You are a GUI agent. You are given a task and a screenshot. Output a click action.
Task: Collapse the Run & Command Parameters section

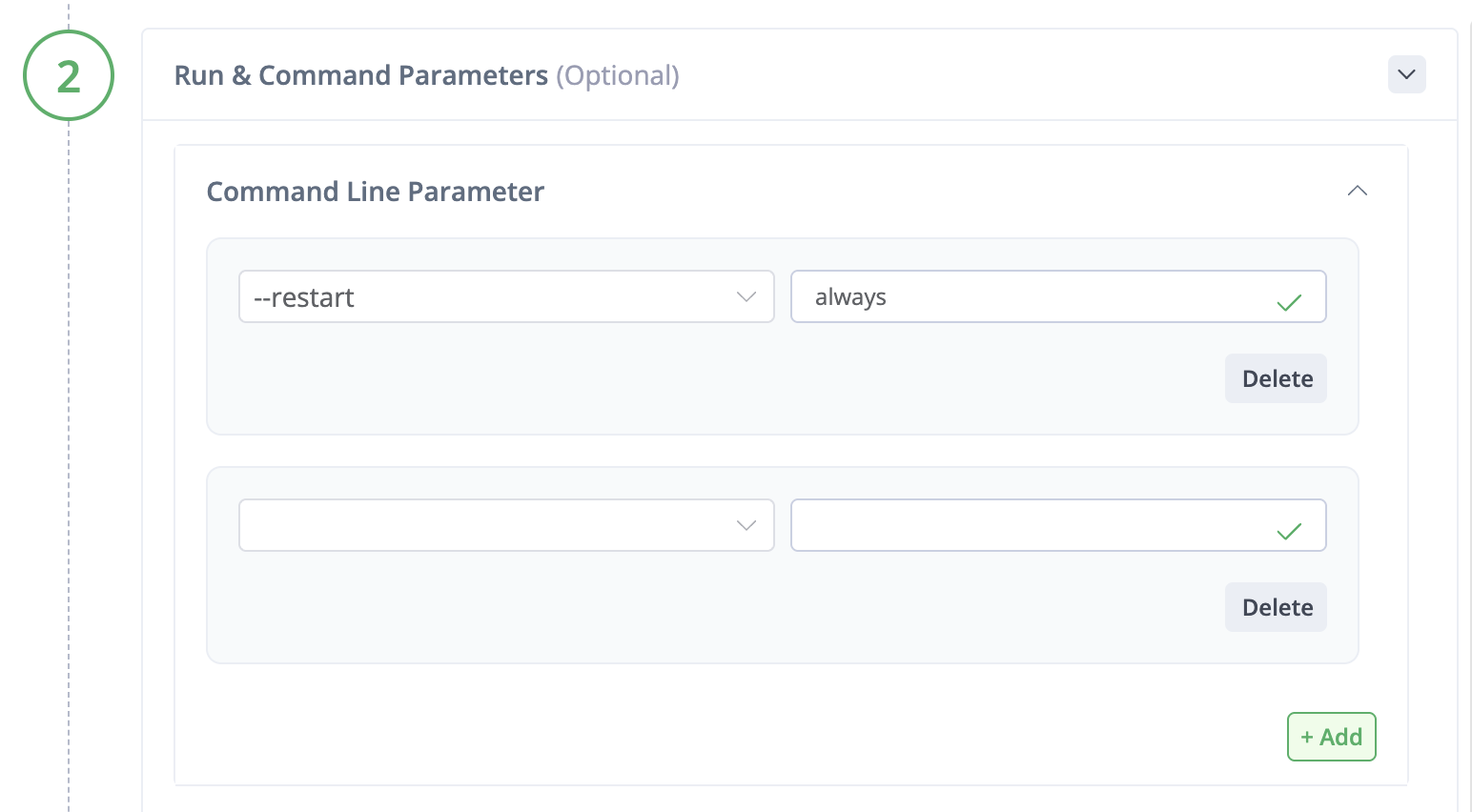pyautogui.click(x=1406, y=74)
